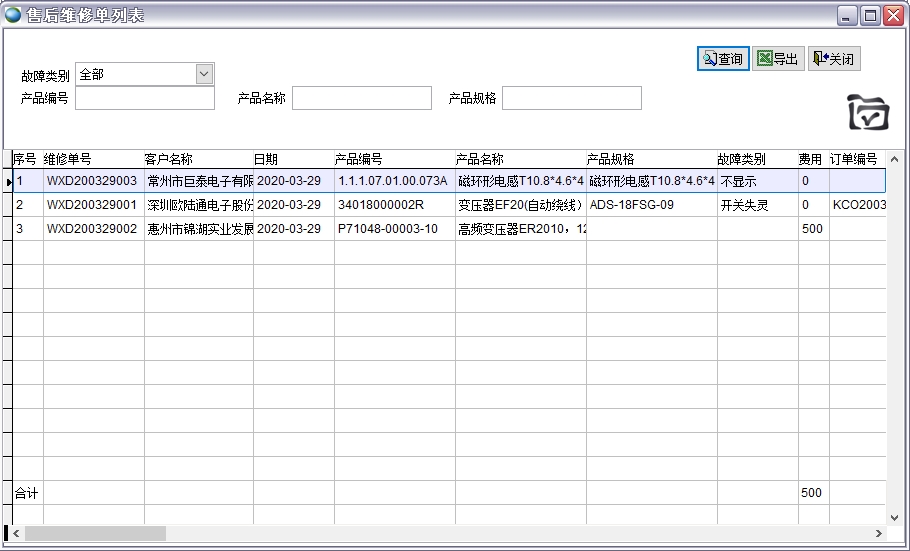Click the vertical scrollbar down arrow
Viewport: 910px width, 551px height.
click(x=894, y=517)
